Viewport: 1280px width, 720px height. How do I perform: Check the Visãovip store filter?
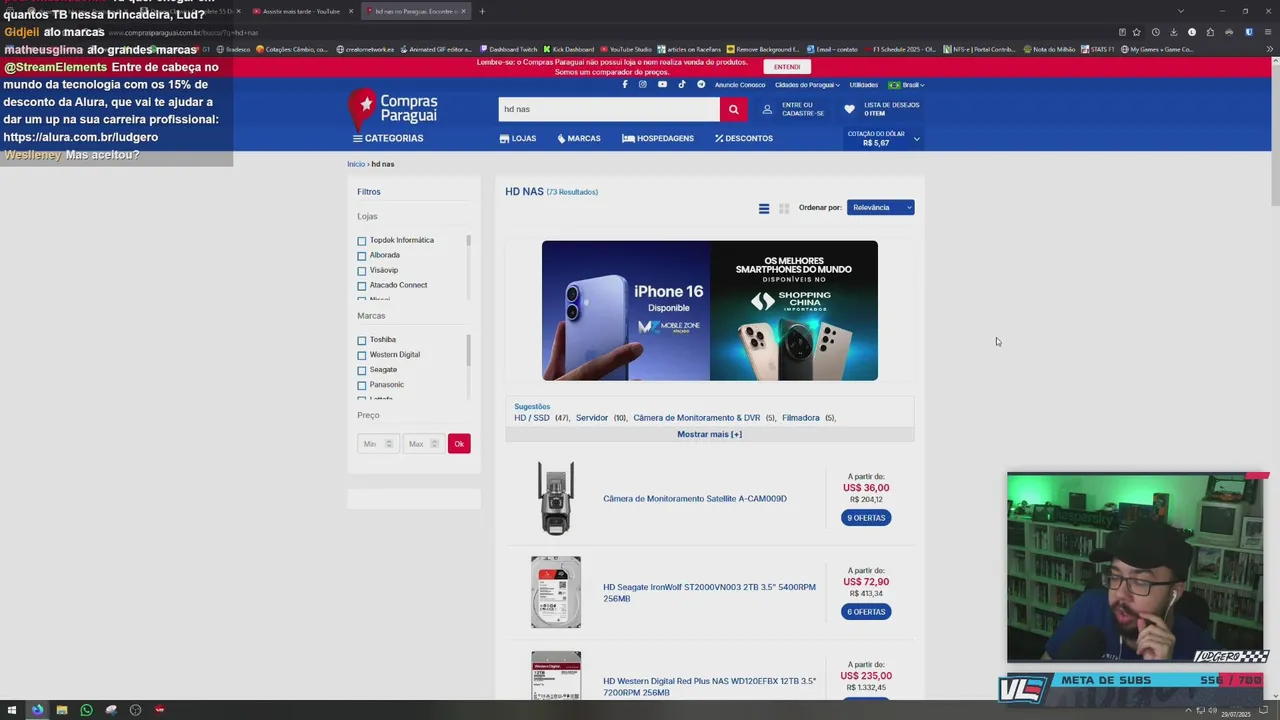pos(362,271)
